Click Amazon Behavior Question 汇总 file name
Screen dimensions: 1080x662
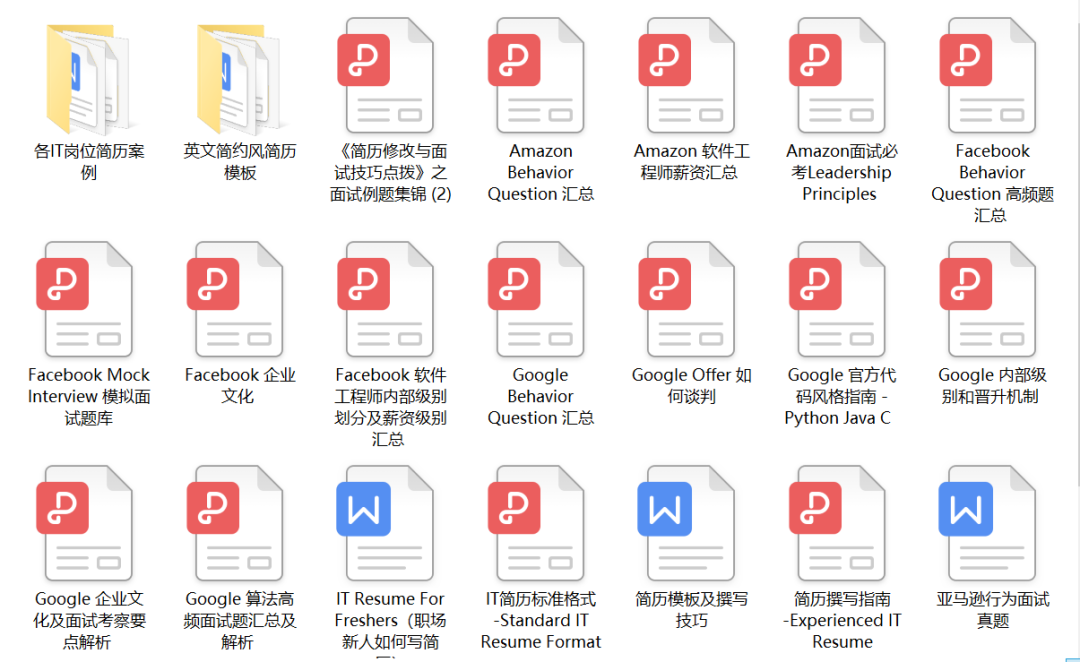[x=541, y=172]
